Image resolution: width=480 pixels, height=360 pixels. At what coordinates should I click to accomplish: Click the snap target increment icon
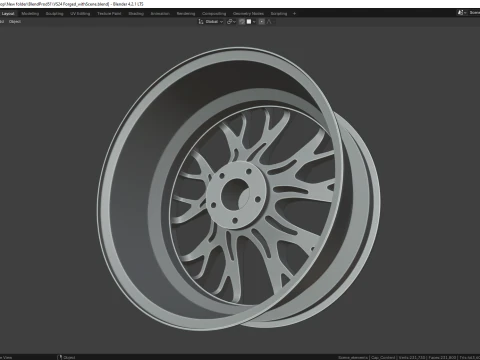point(249,22)
